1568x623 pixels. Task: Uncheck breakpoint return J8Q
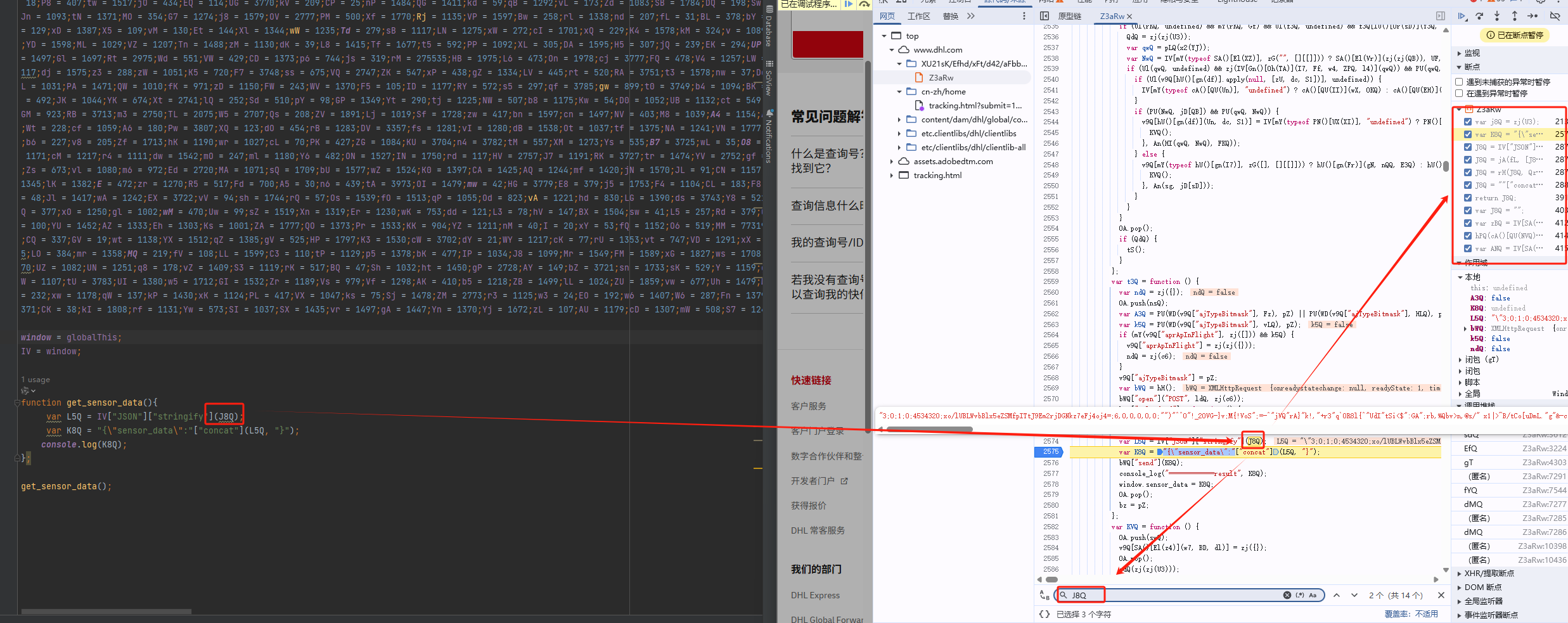click(1468, 198)
